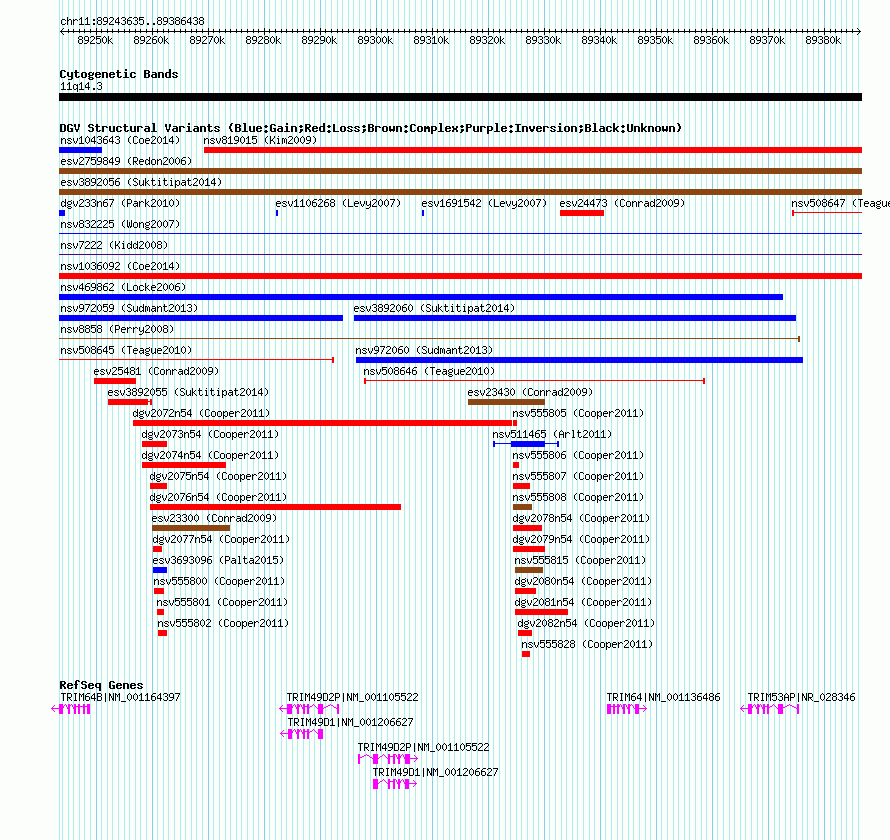Click nsv8858 (Perry2008) label

tap(117, 329)
